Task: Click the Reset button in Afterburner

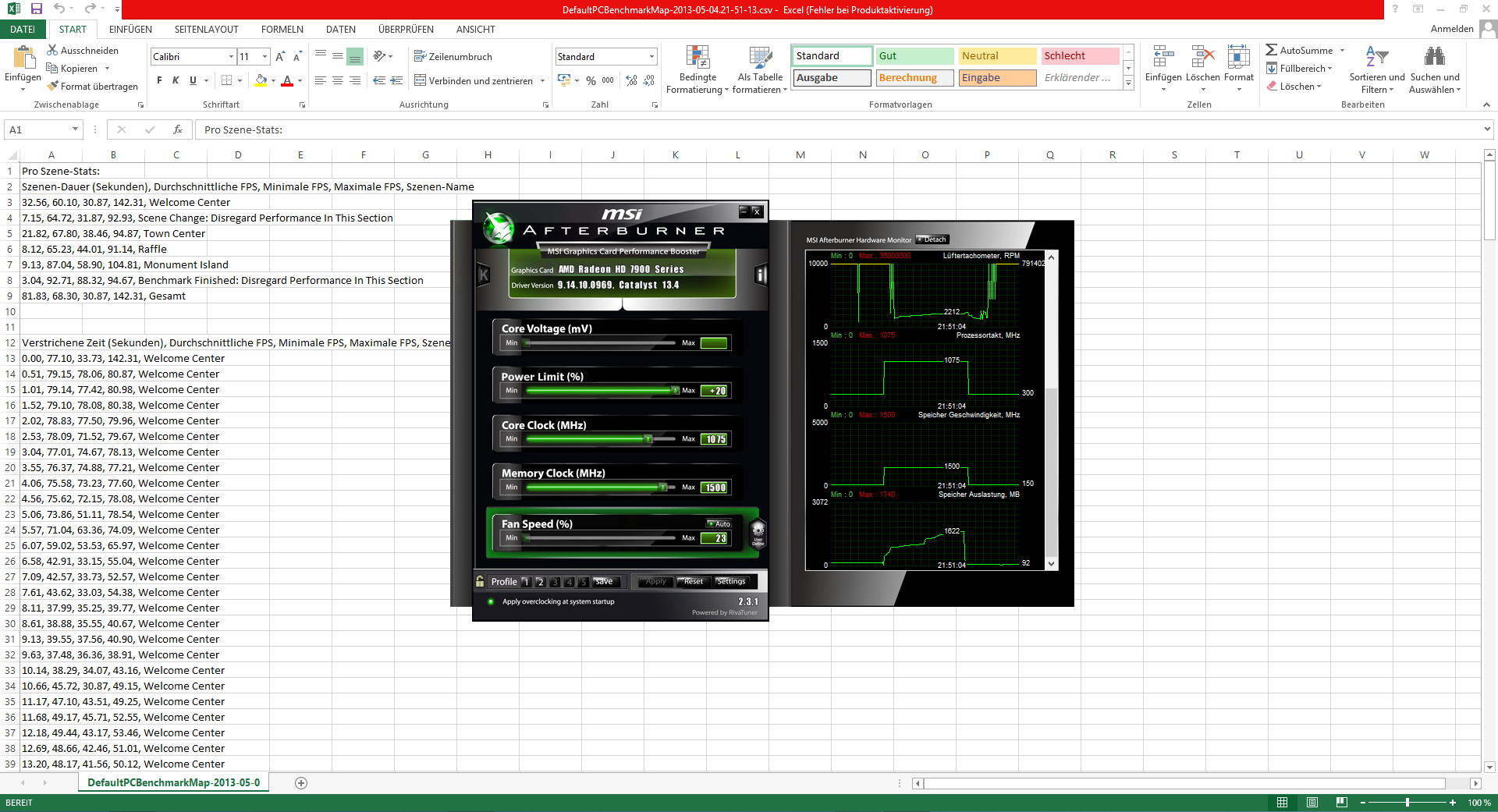Action: tap(693, 582)
